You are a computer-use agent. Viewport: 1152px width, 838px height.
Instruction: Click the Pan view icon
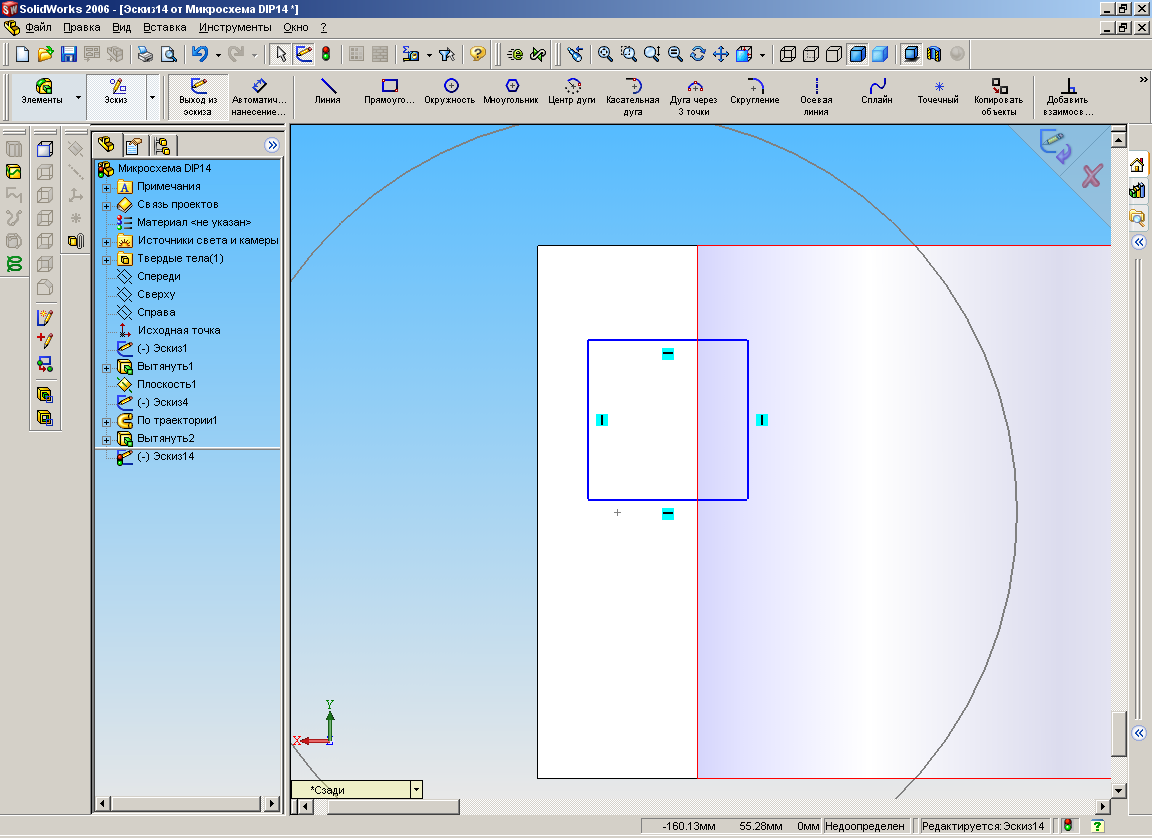click(721, 54)
